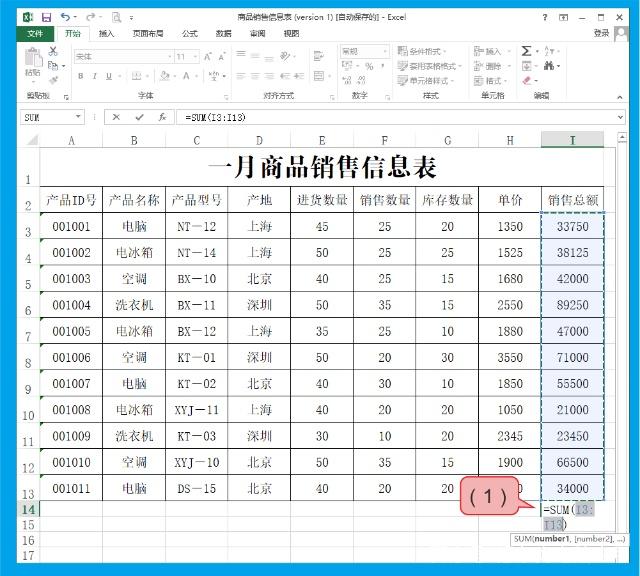640x576 pixels.
Task: Click the Fill Color bucket icon
Action: 164,76
